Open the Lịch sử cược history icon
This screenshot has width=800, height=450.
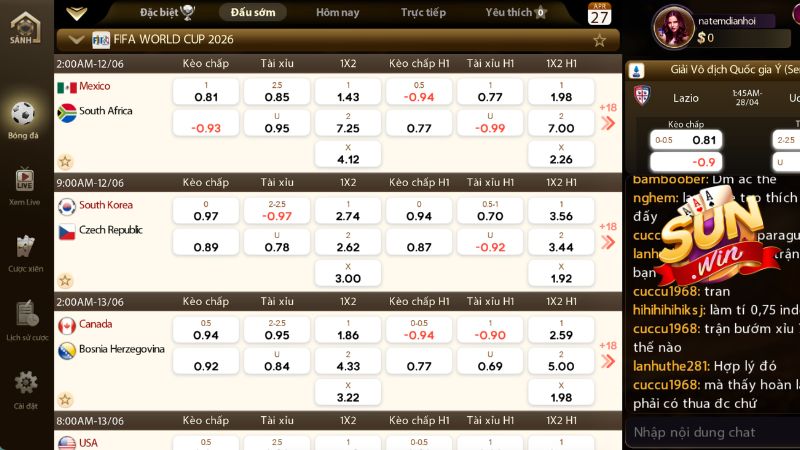[x=26, y=313]
